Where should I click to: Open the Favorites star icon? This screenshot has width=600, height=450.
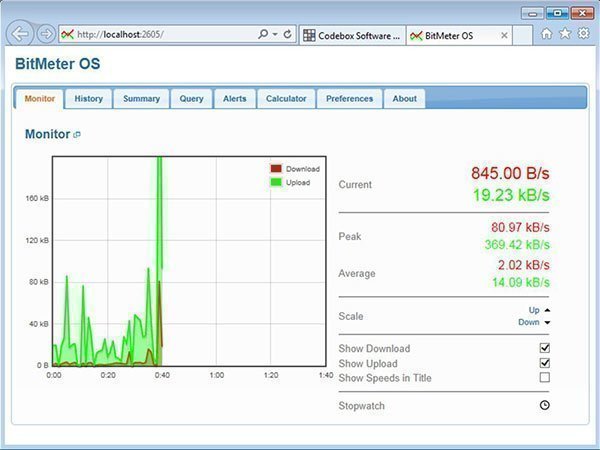tap(565, 34)
